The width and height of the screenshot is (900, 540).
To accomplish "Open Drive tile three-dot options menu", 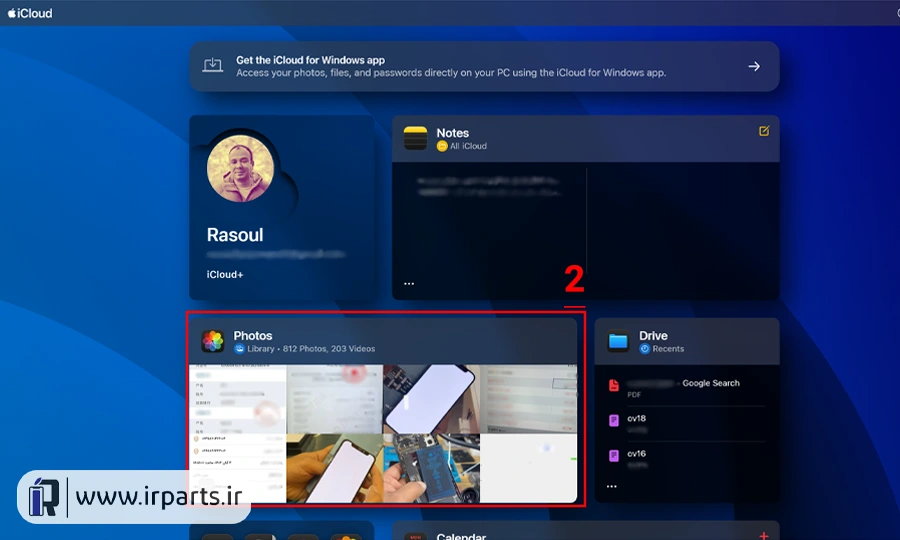I will (612, 487).
